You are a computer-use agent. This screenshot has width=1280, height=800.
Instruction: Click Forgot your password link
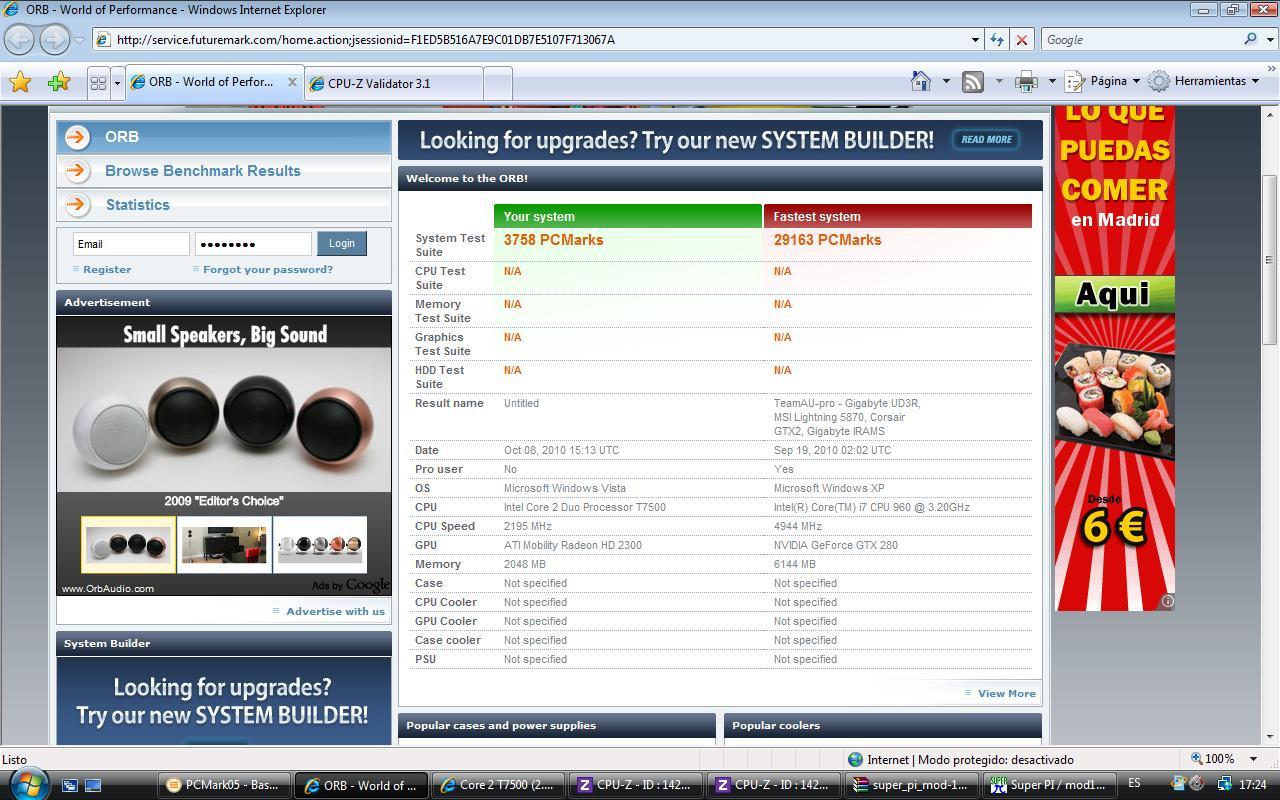click(268, 270)
